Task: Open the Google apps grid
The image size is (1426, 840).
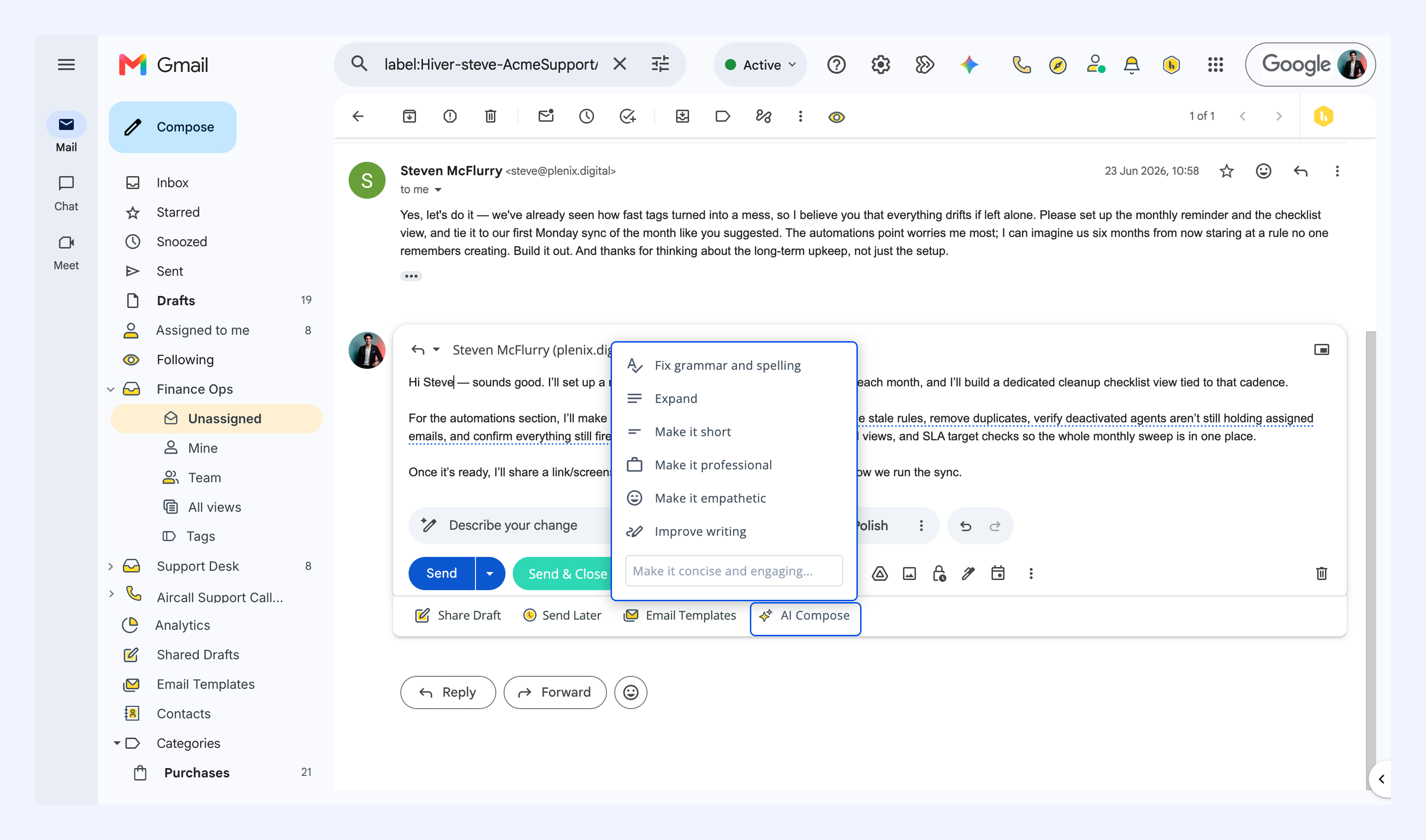Action: pos(1215,65)
